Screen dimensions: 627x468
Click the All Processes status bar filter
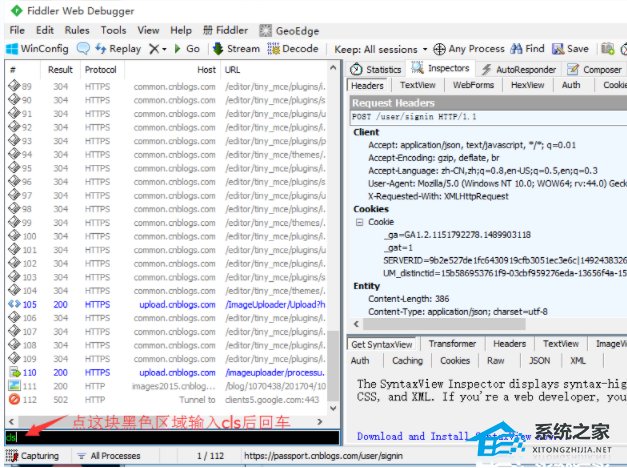(x=109, y=456)
